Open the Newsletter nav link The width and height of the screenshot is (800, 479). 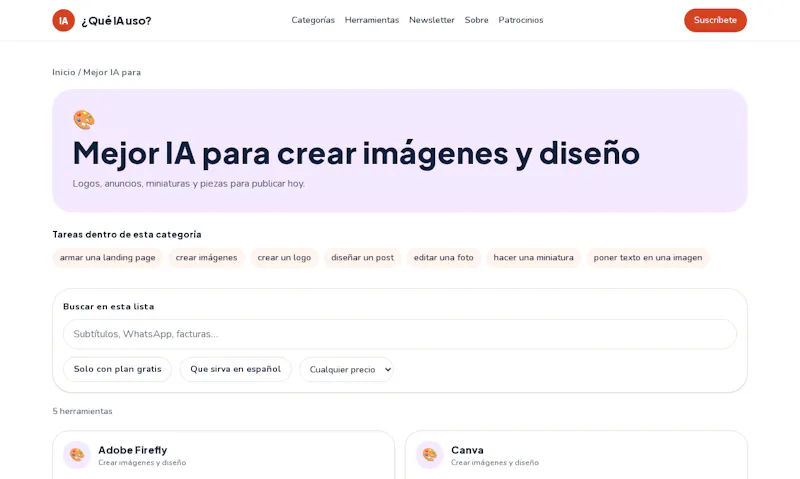pos(432,20)
